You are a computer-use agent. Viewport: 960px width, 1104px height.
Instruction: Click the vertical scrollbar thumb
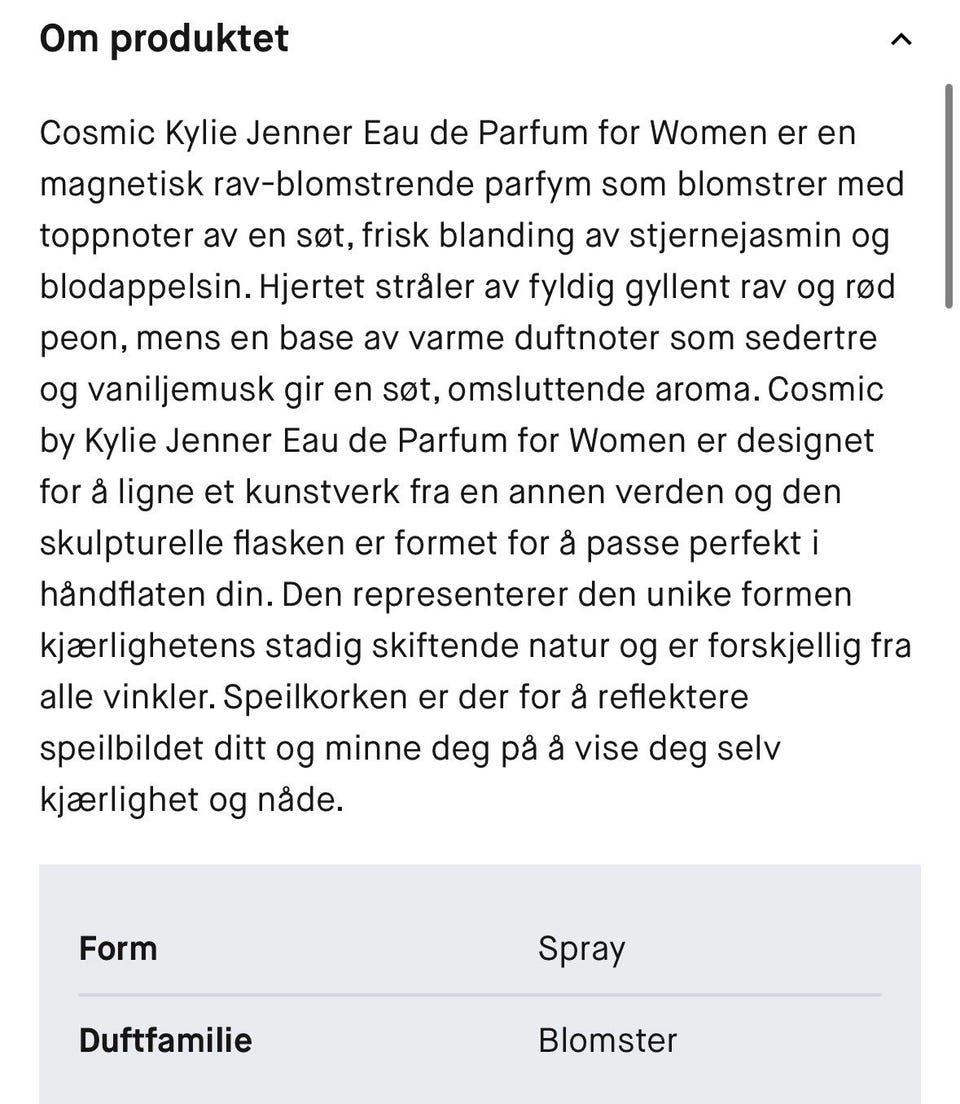[x=949, y=196]
